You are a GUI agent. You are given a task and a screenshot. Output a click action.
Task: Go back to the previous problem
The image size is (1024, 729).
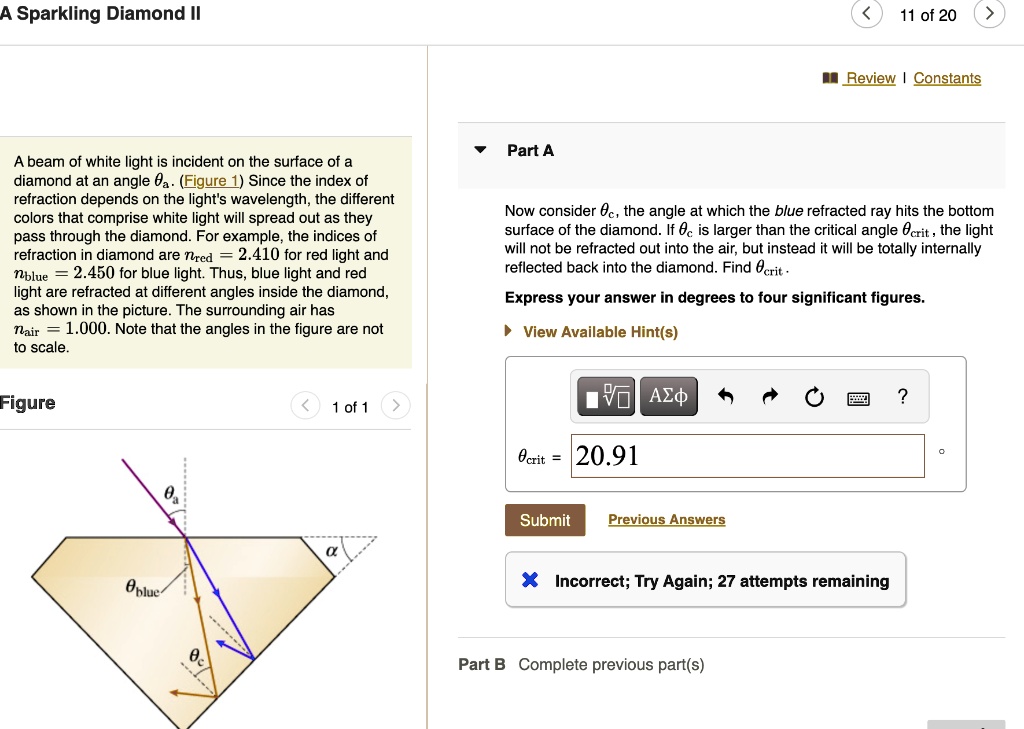pyautogui.click(x=866, y=14)
